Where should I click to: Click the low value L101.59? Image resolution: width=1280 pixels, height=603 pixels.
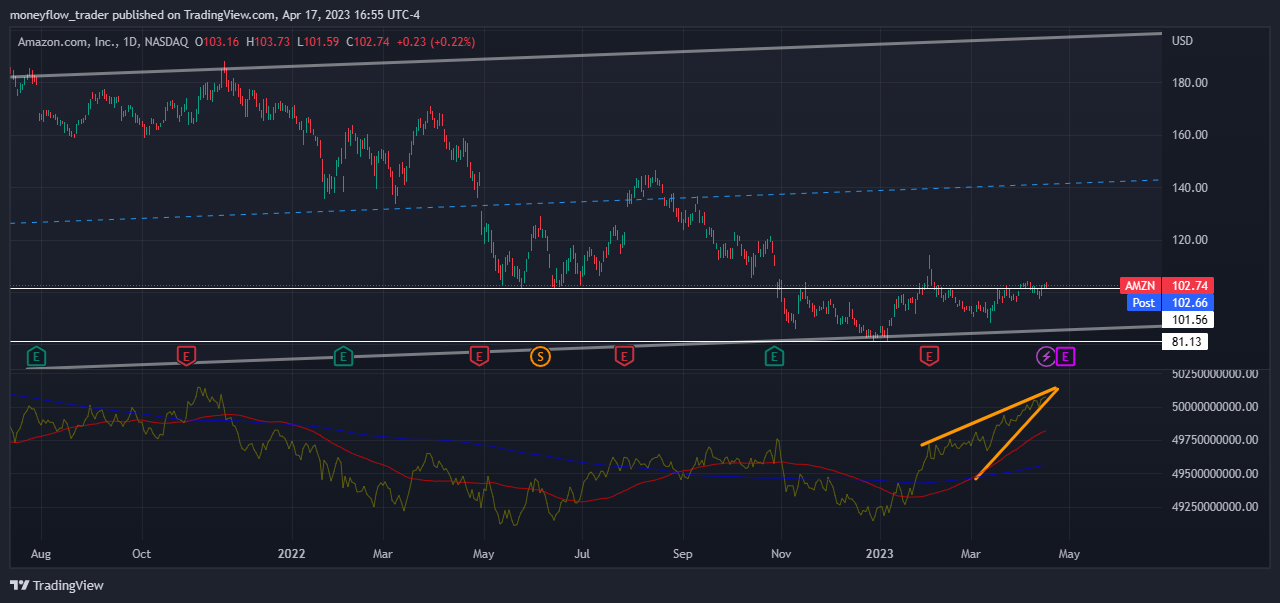tap(317, 41)
